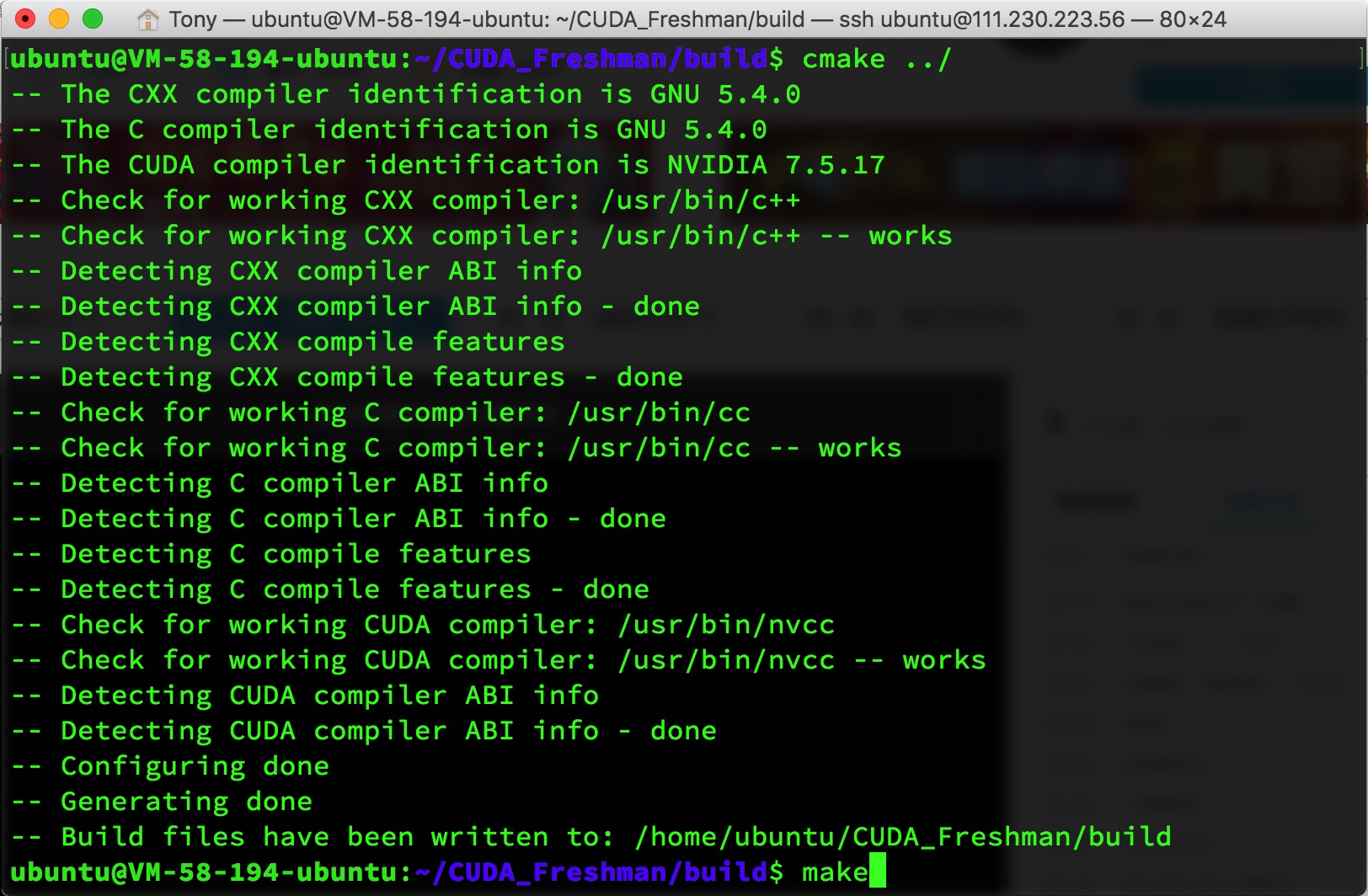Click the '/home/ubuntu/CUDA_Freshman/build' output path
Screen dimensions: 1368x896
point(901,837)
